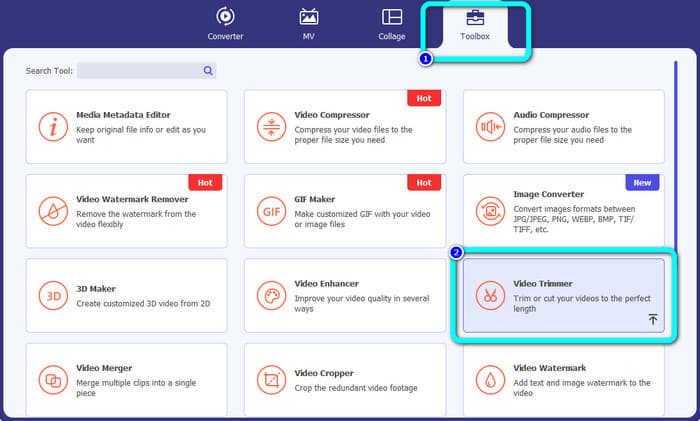Pin Video Trimmer using the upward arrow icon
700x421 pixels.
tap(652, 319)
